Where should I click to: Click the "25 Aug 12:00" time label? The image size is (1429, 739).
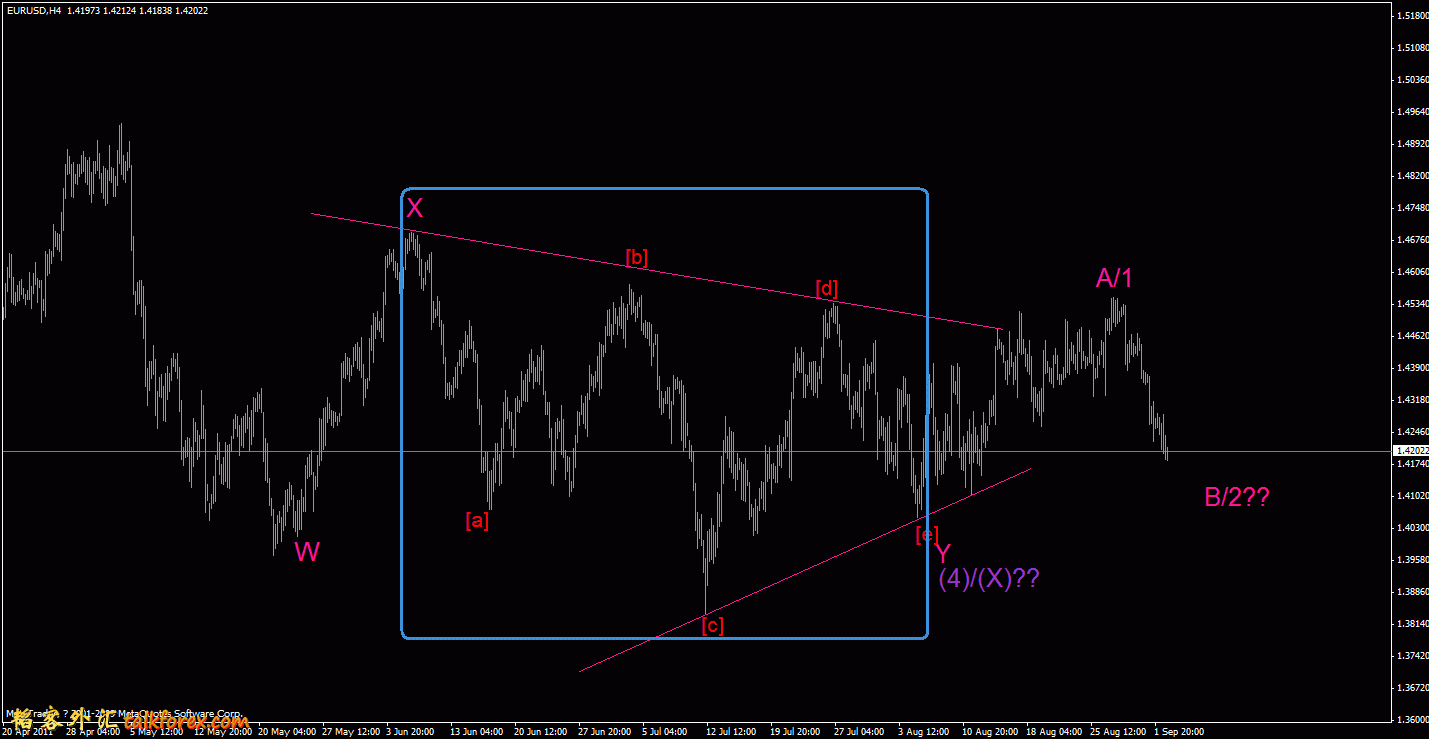(x=1119, y=731)
